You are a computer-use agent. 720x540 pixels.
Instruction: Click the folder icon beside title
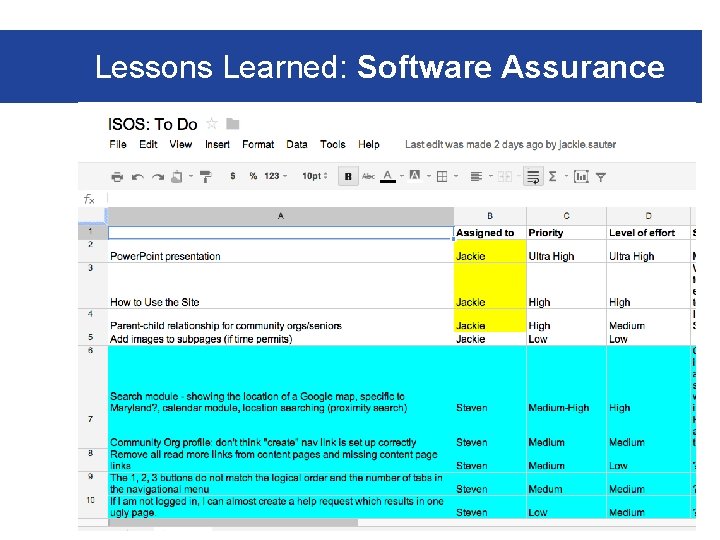[x=233, y=124]
